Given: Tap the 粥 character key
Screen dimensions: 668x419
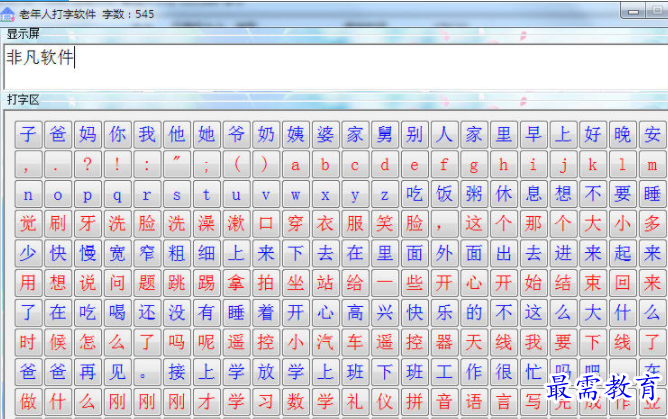Looking at the screenshot, I should tap(474, 194).
